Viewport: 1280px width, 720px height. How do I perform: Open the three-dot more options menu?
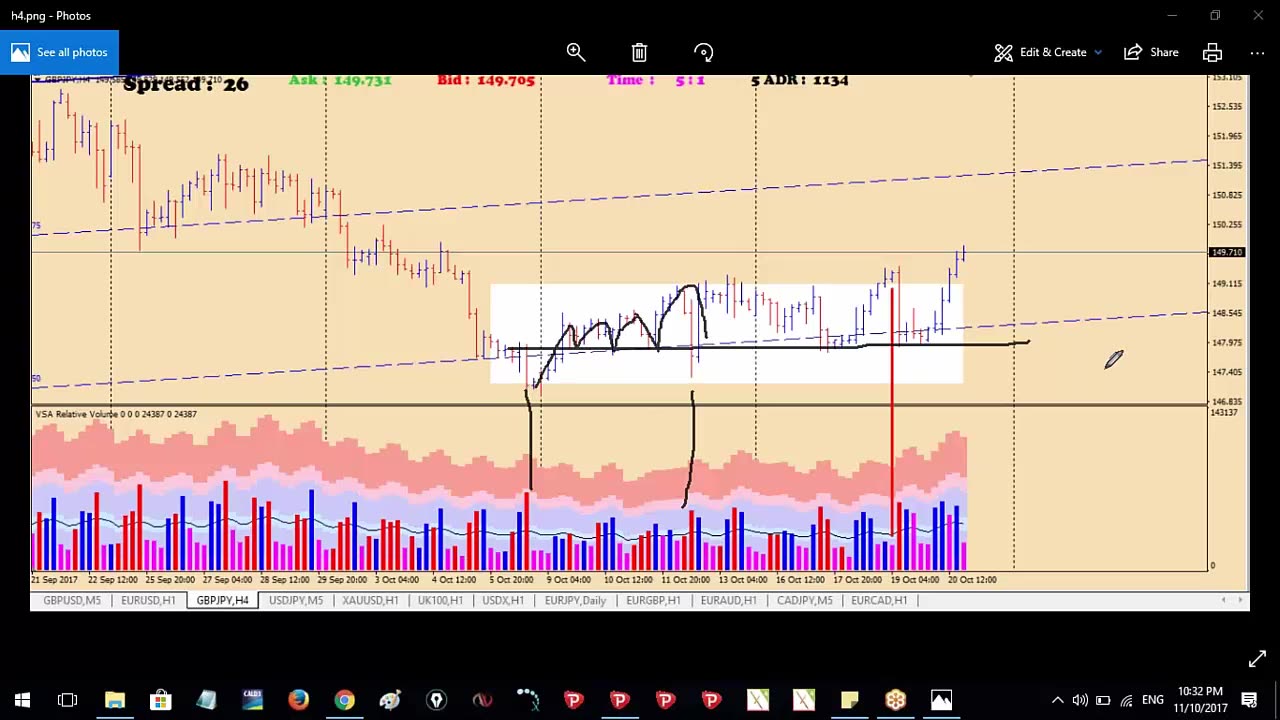1257,52
